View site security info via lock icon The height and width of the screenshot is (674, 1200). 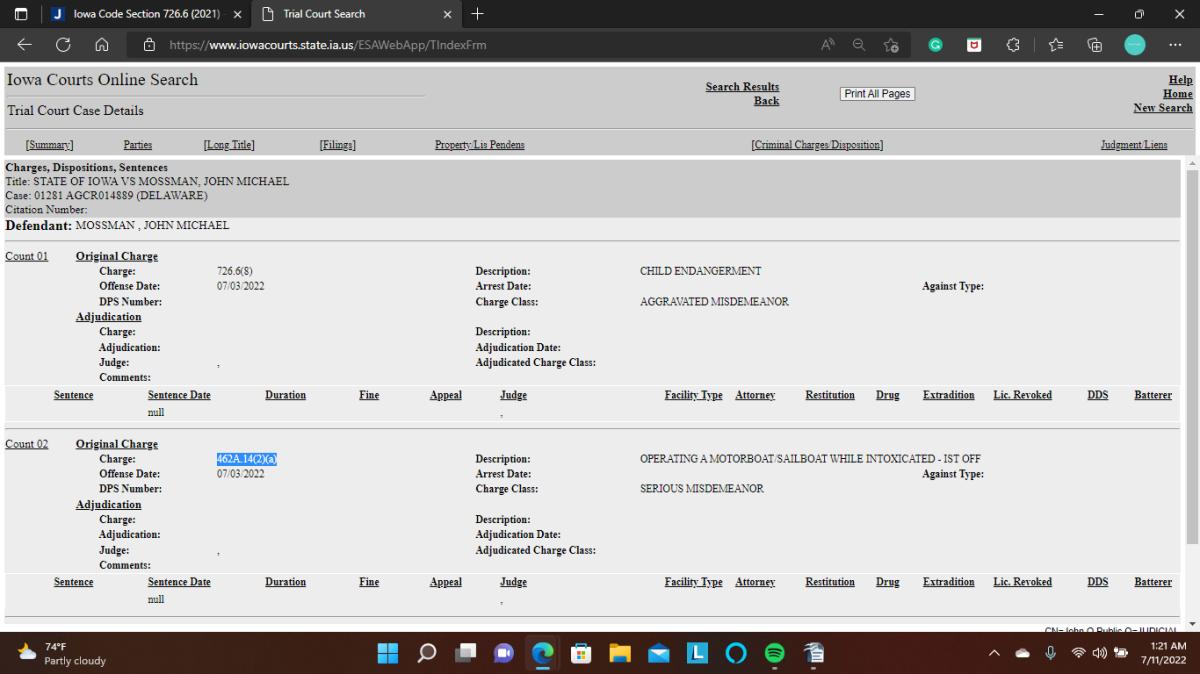[150, 45]
